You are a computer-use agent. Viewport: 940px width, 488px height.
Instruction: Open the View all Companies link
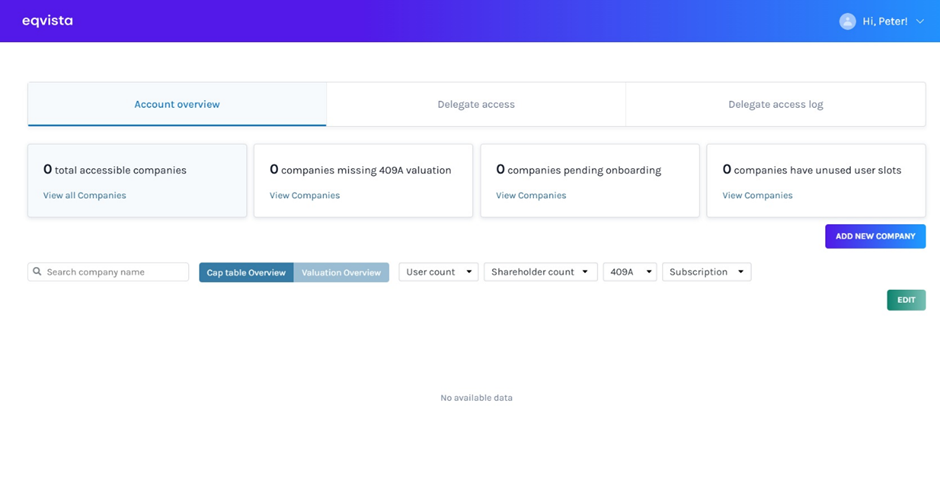pos(84,196)
